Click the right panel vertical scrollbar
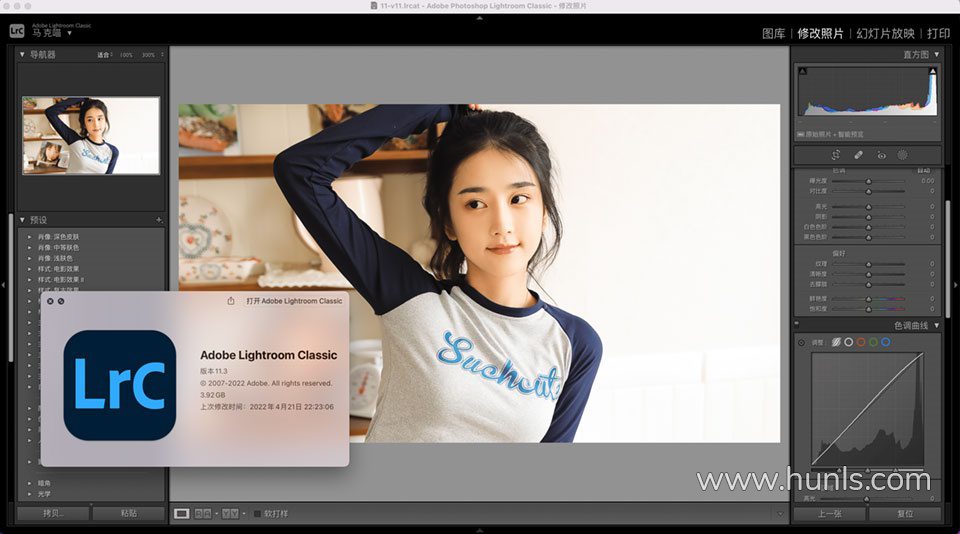The height and width of the screenshot is (534, 960). pos(948,257)
